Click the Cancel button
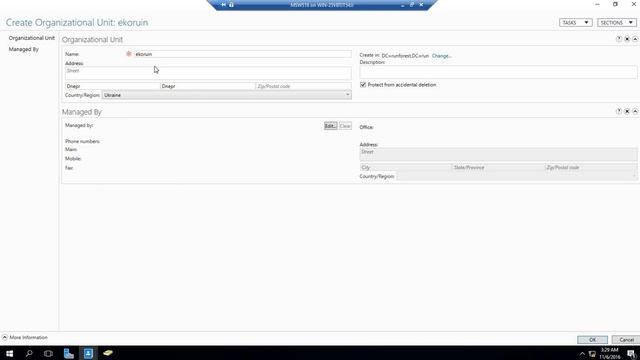 coord(626,340)
